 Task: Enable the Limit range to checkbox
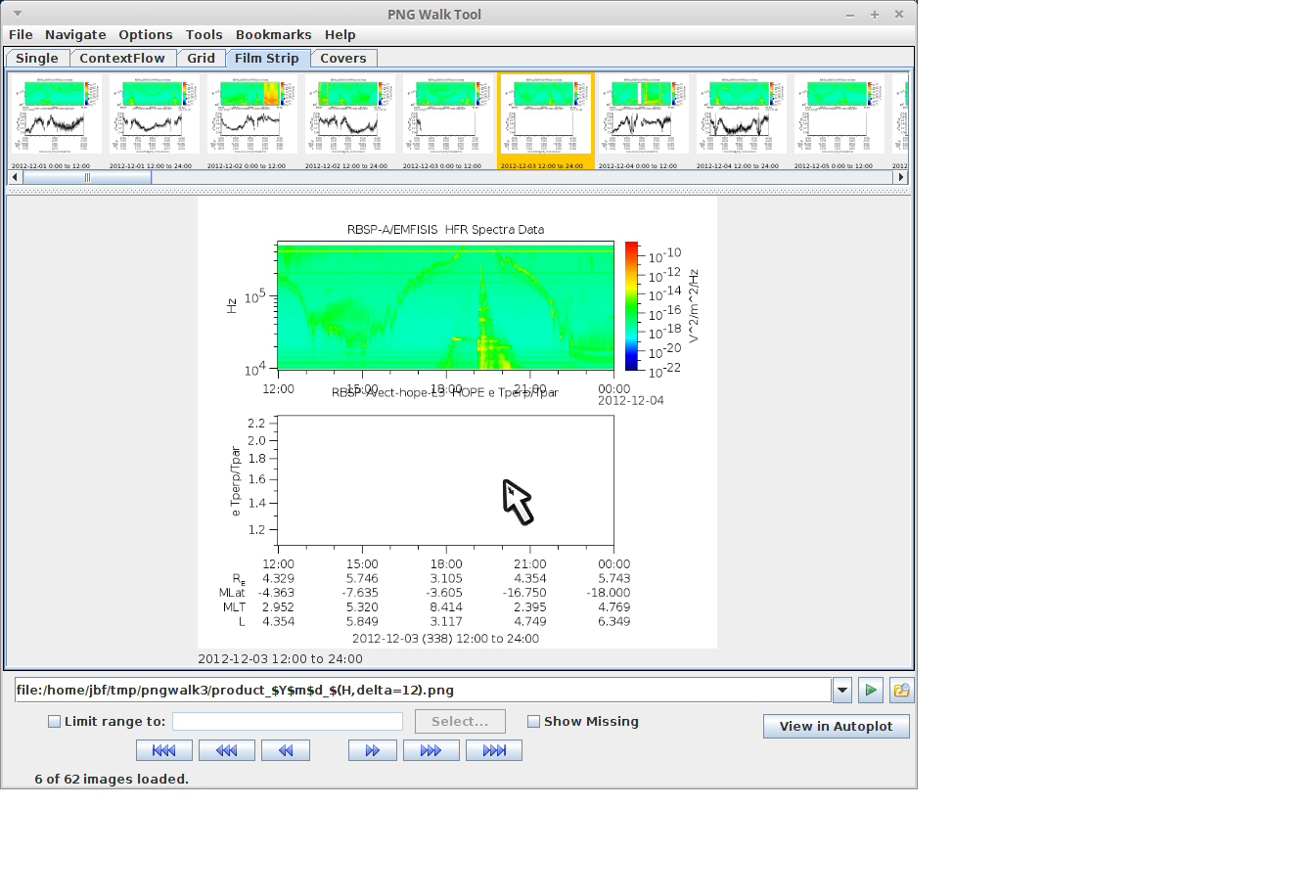(x=55, y=722)
